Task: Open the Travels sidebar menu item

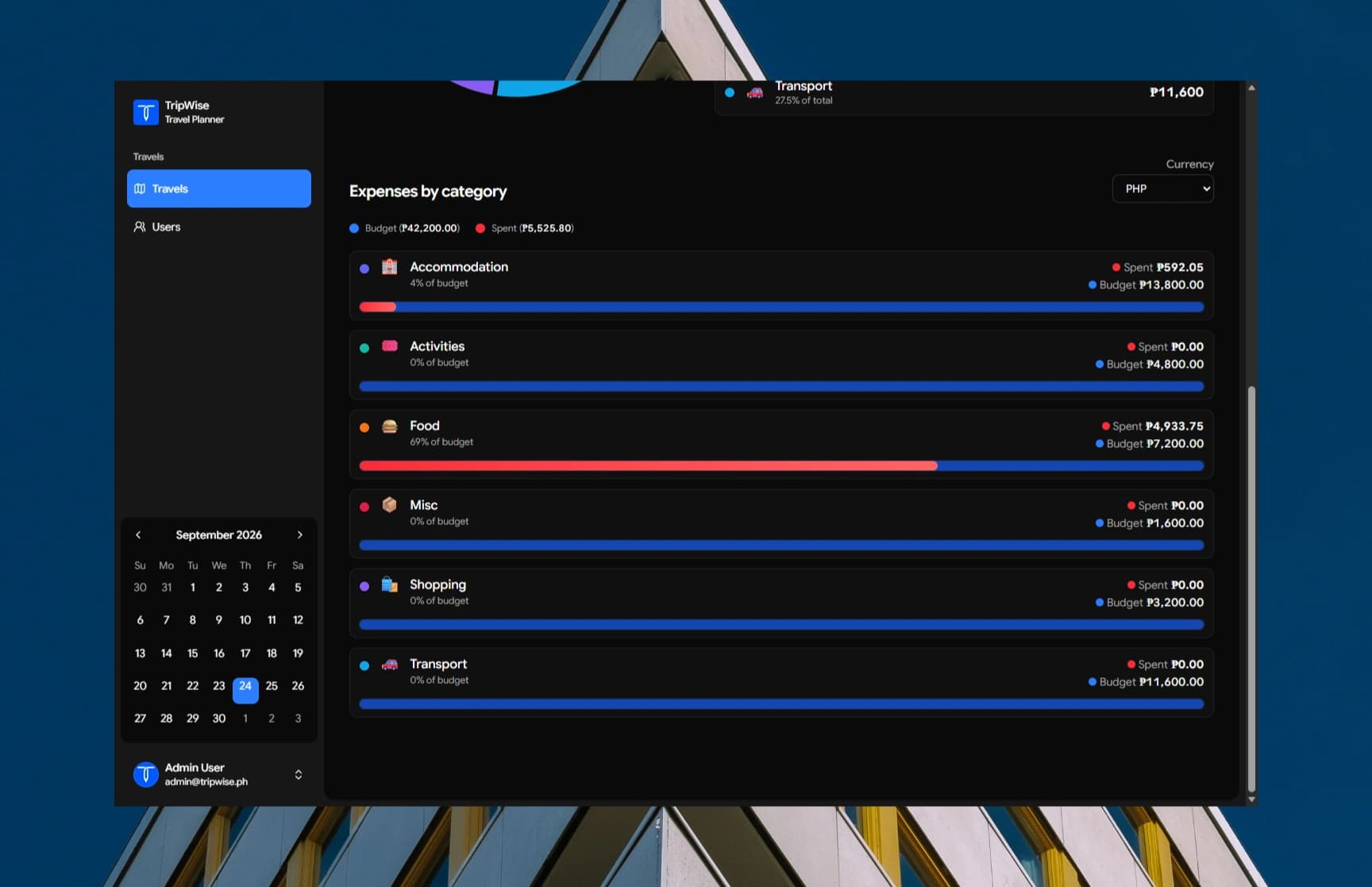Action: pyautogui.click(x=219, y=189)
